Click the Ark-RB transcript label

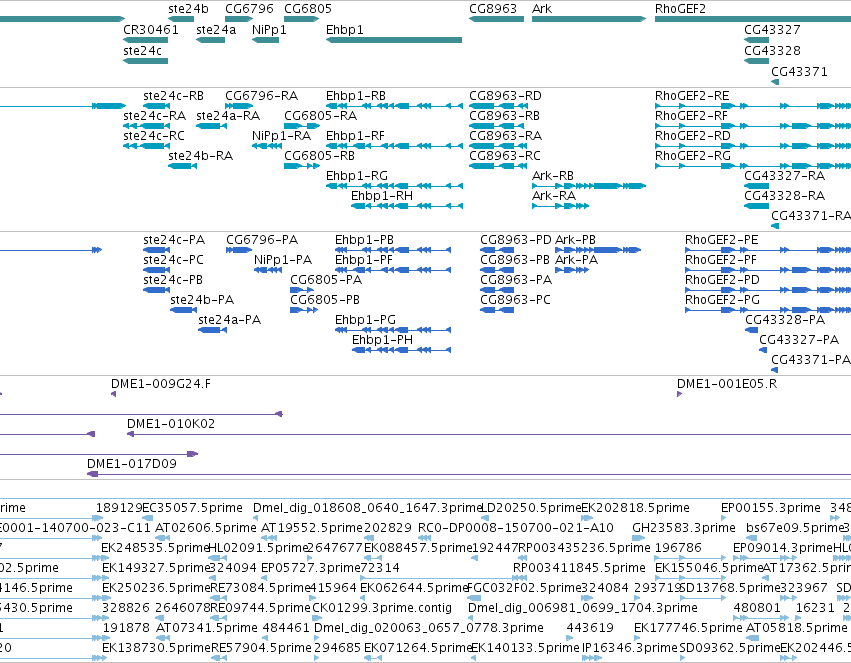[x=552, y=176]
